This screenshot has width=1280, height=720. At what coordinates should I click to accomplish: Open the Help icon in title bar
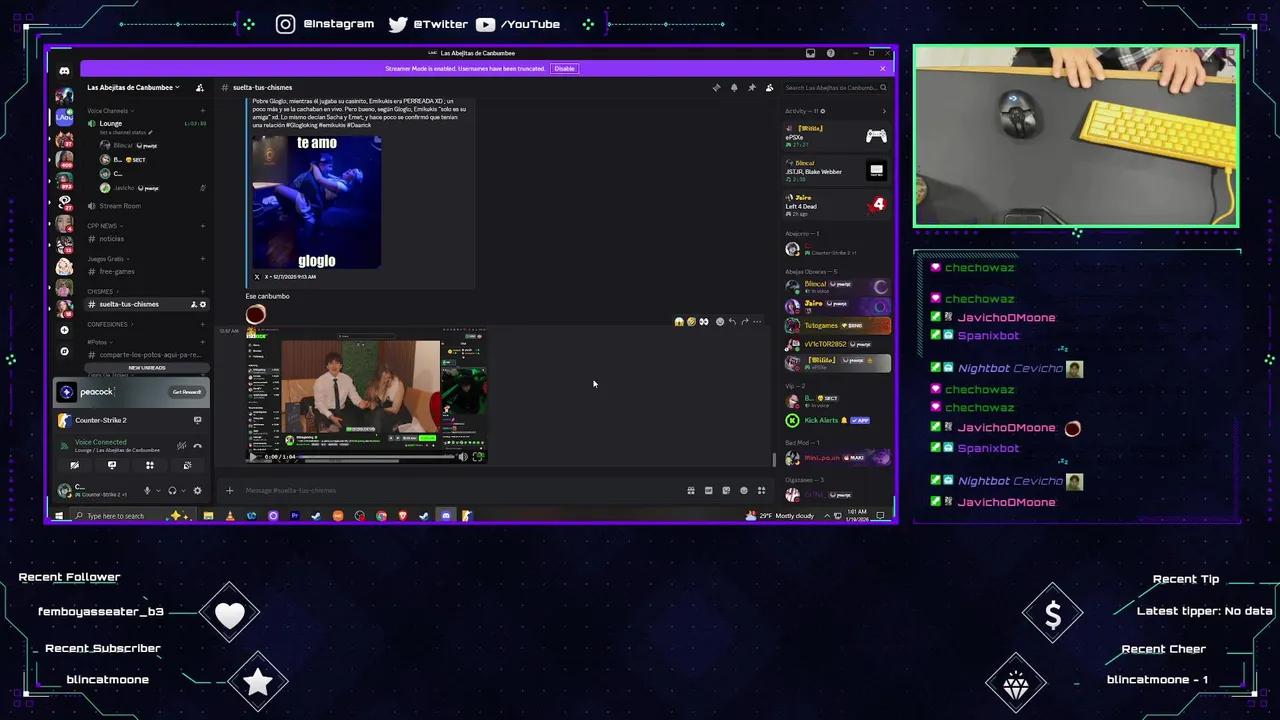click(830, 53)
